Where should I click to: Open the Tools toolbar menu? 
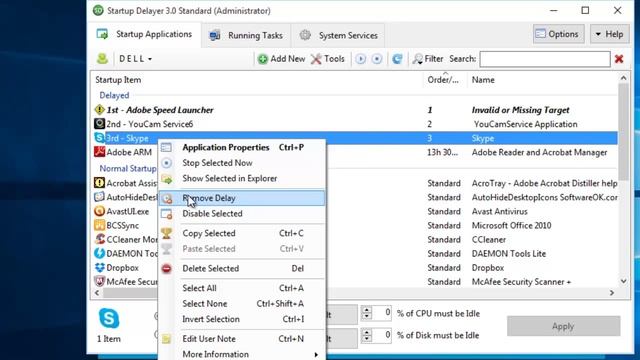328,59
